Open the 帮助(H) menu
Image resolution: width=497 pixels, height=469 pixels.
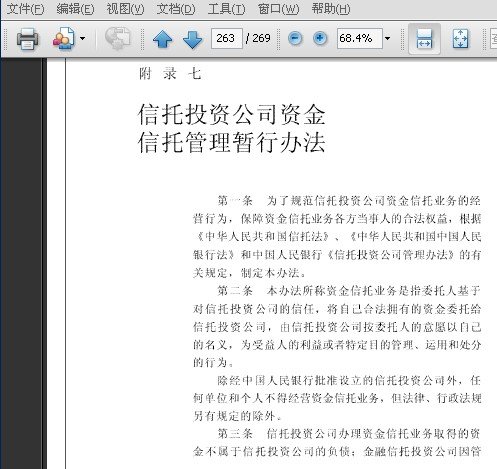[331, 9]
